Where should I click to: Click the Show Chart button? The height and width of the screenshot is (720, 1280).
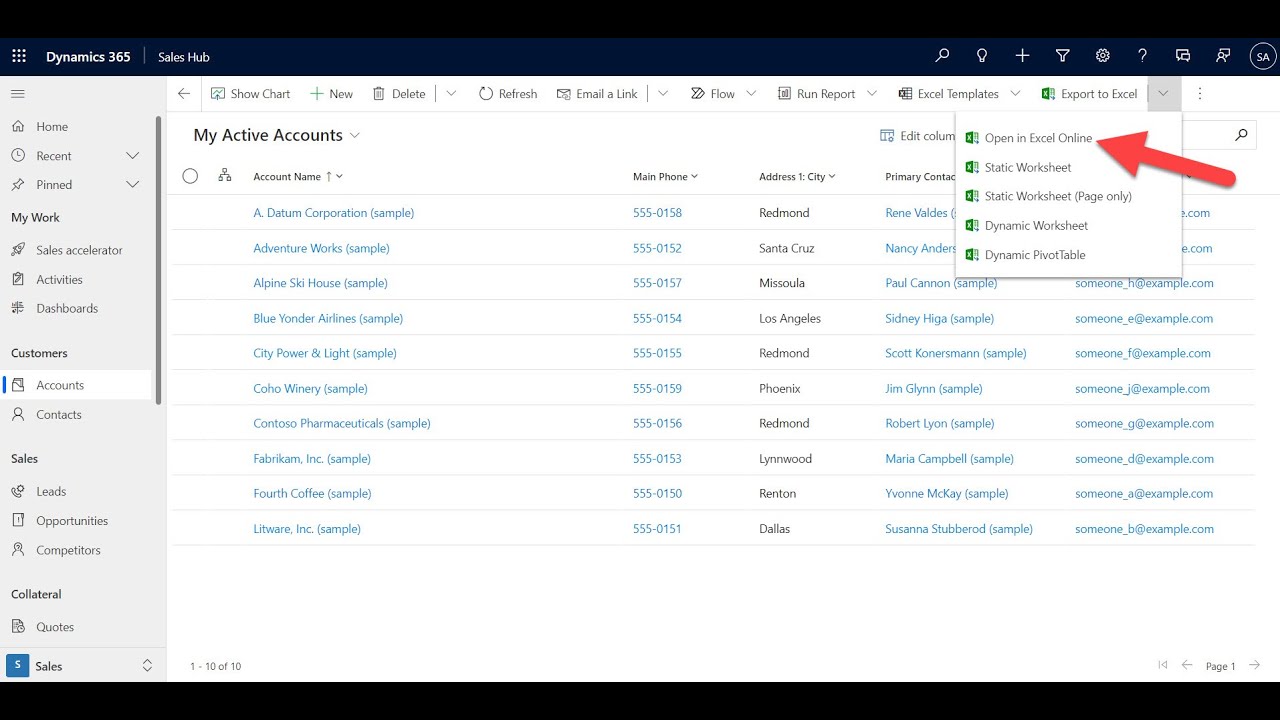click(x=250, y=94)
